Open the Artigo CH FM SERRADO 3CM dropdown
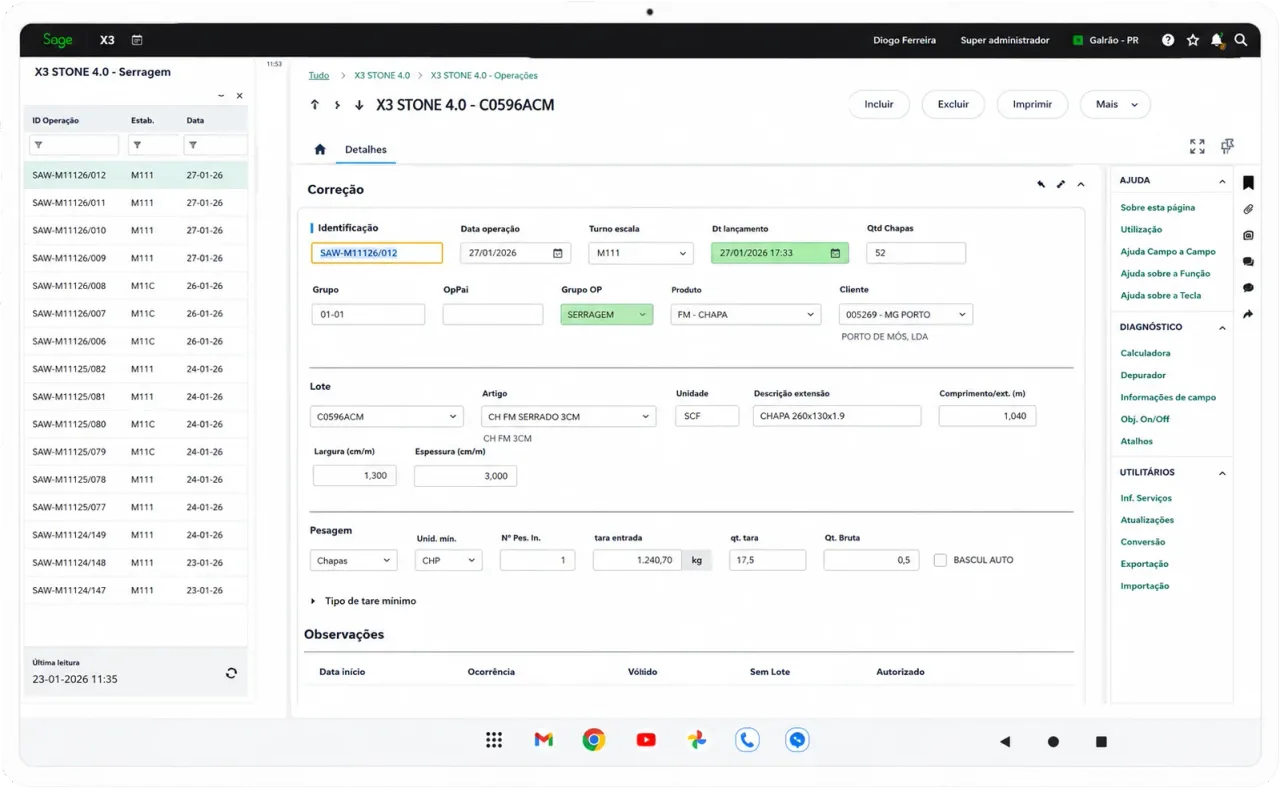Image resolution: width=1280 pixels, height=788 pixels. [569, 416]
